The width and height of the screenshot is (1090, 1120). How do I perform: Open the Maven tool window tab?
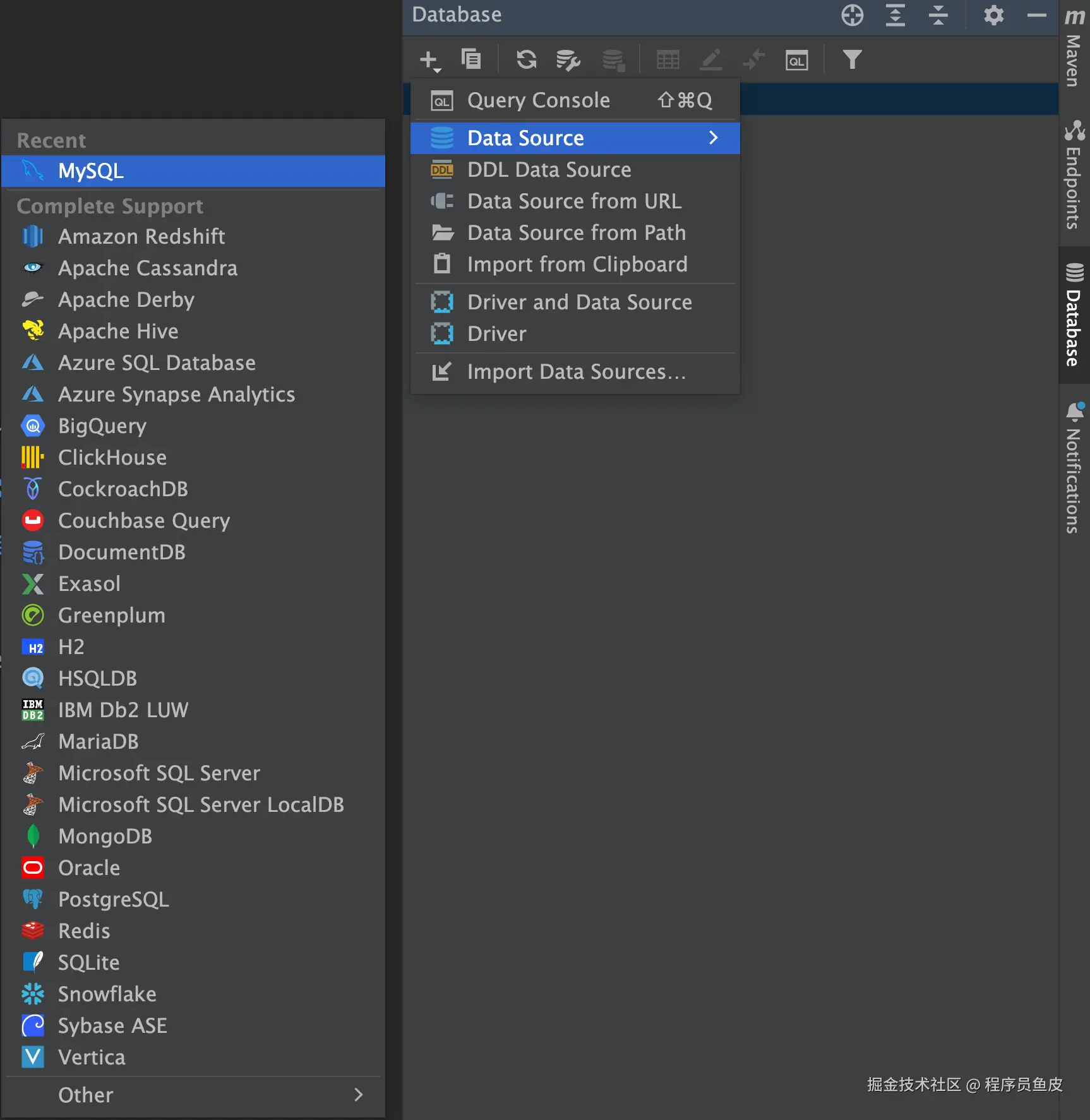coord(1074,47)
